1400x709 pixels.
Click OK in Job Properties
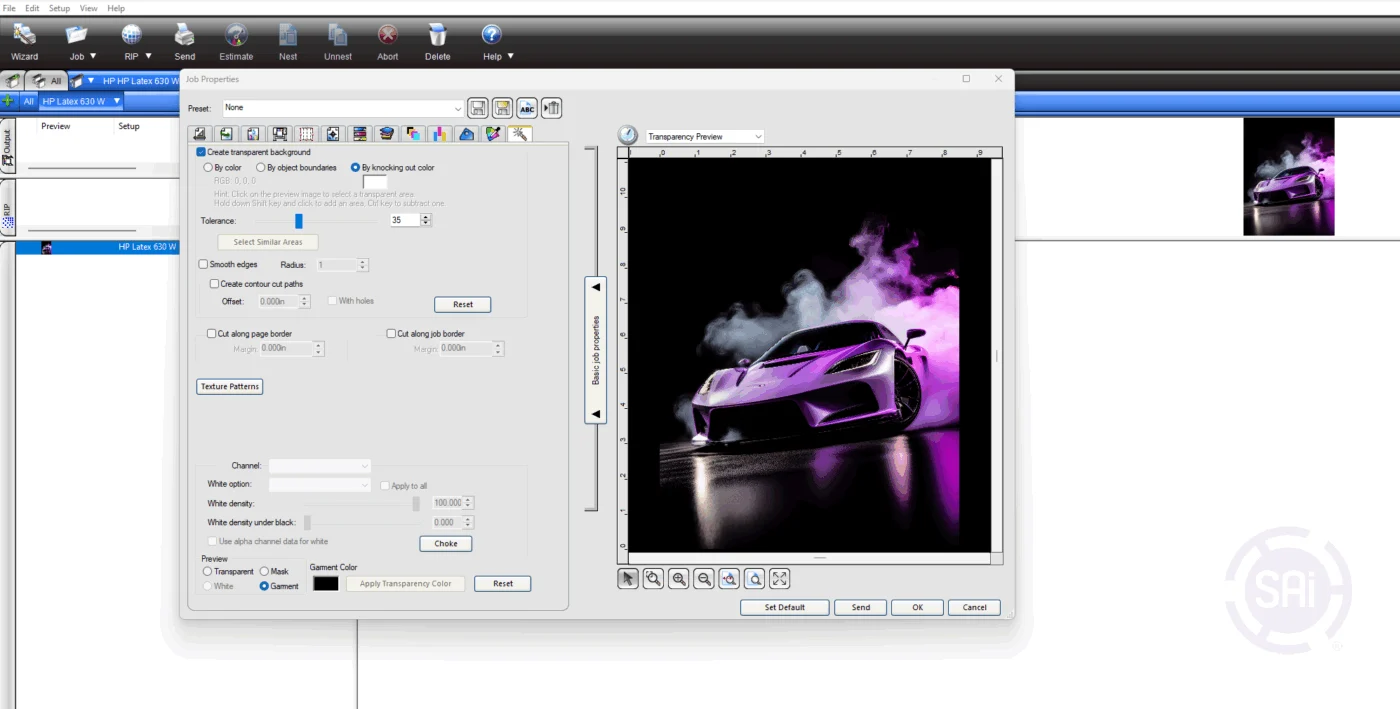click(x=917, y=607)
